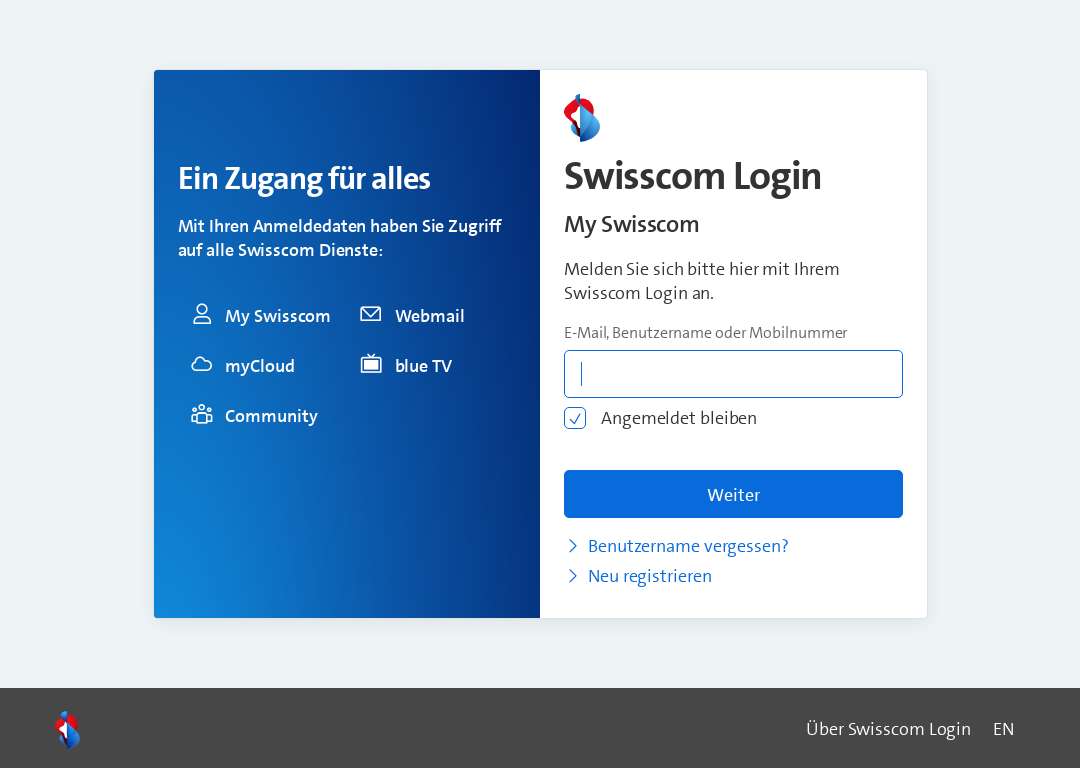
Task: Click the Community service label
Action: [x=271, y=416]
